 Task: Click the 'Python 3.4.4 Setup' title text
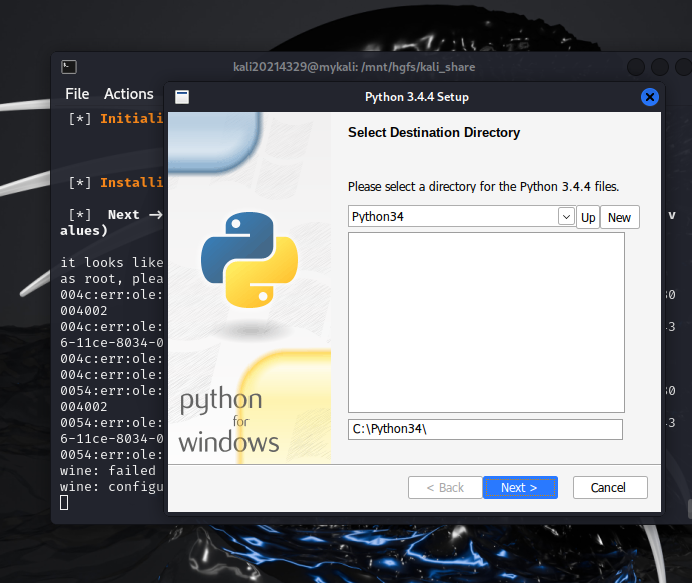pyautogui.click(x=417, y=97)
